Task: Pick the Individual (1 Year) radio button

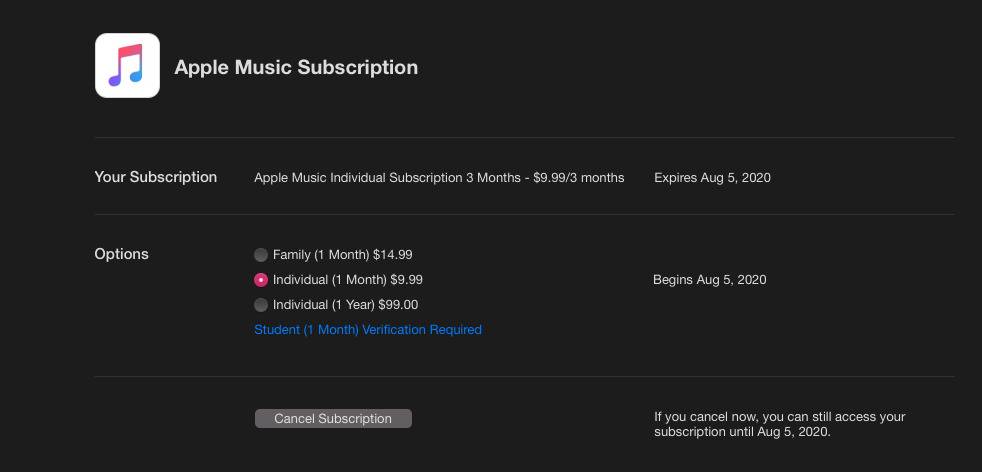Action: pyautogui.click(x=261, y=305)
